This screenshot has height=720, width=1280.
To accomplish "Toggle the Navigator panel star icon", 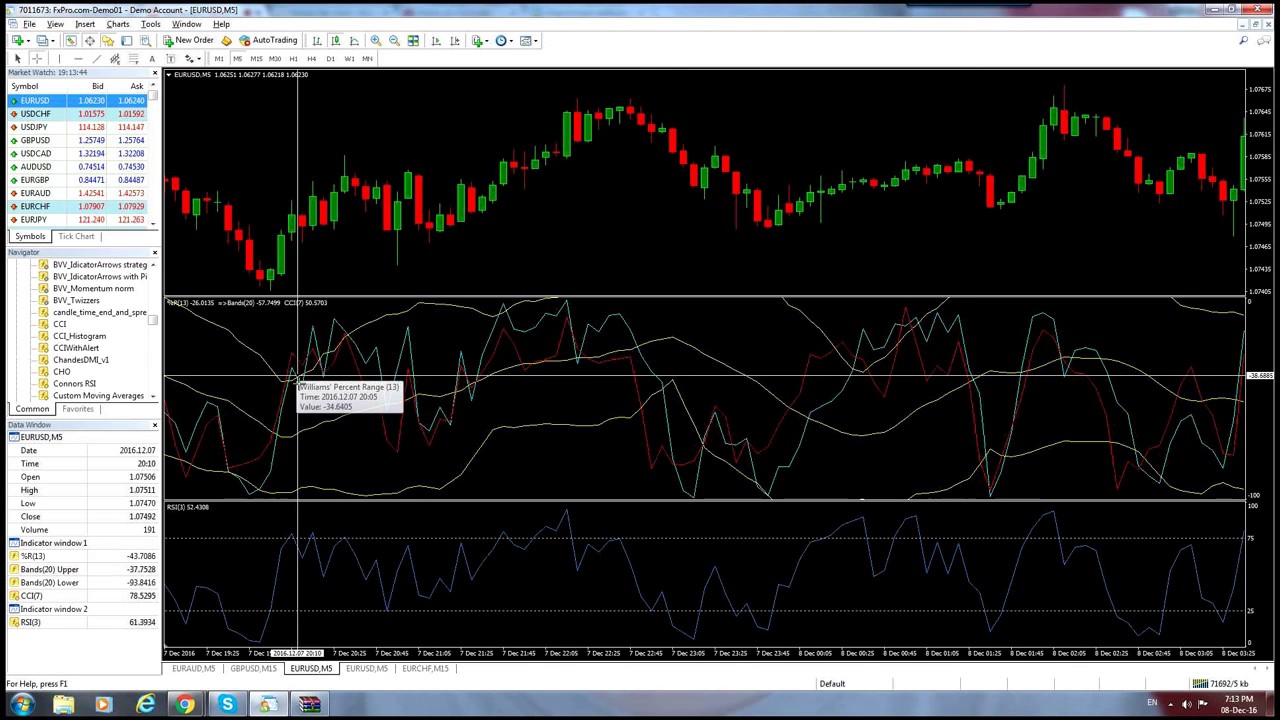I will tap(108, 41).
